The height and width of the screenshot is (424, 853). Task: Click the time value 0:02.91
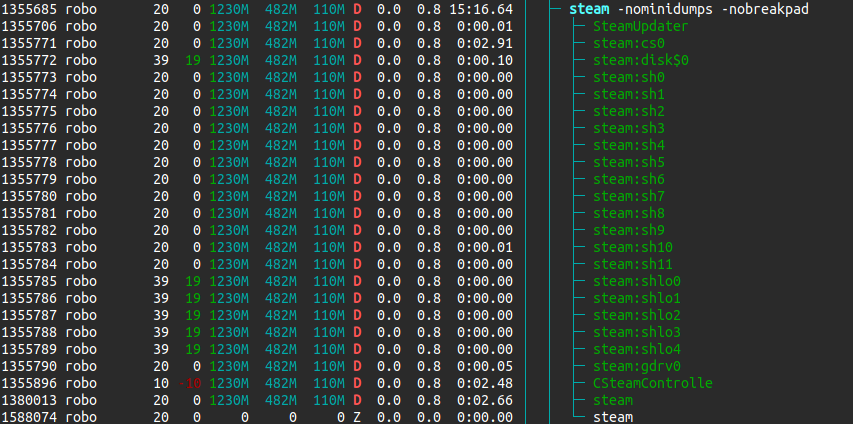pyautogui.click(x=485, y=43)
